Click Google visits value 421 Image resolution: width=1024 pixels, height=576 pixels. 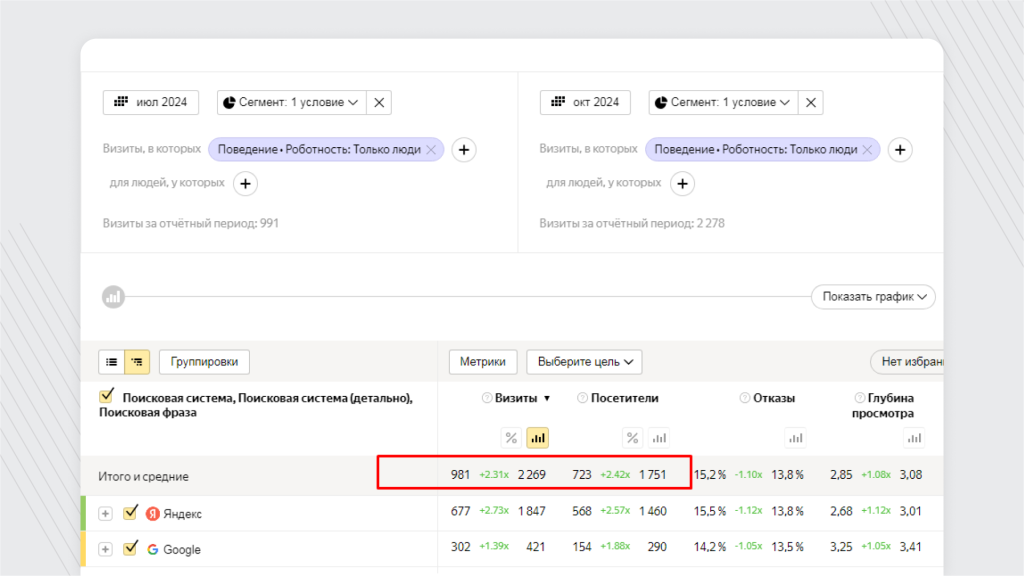(x=536, y=547)
